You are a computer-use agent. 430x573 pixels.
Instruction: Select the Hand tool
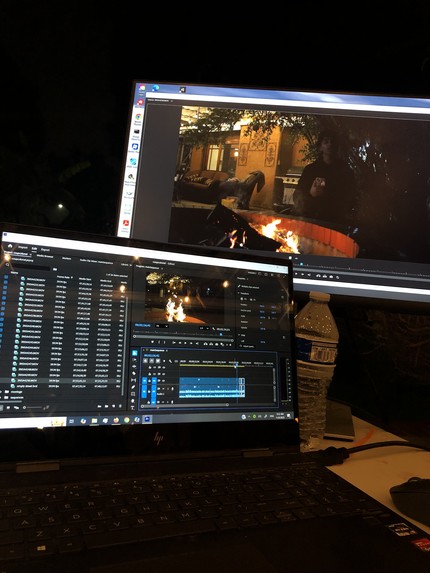[x=133, y=401]
